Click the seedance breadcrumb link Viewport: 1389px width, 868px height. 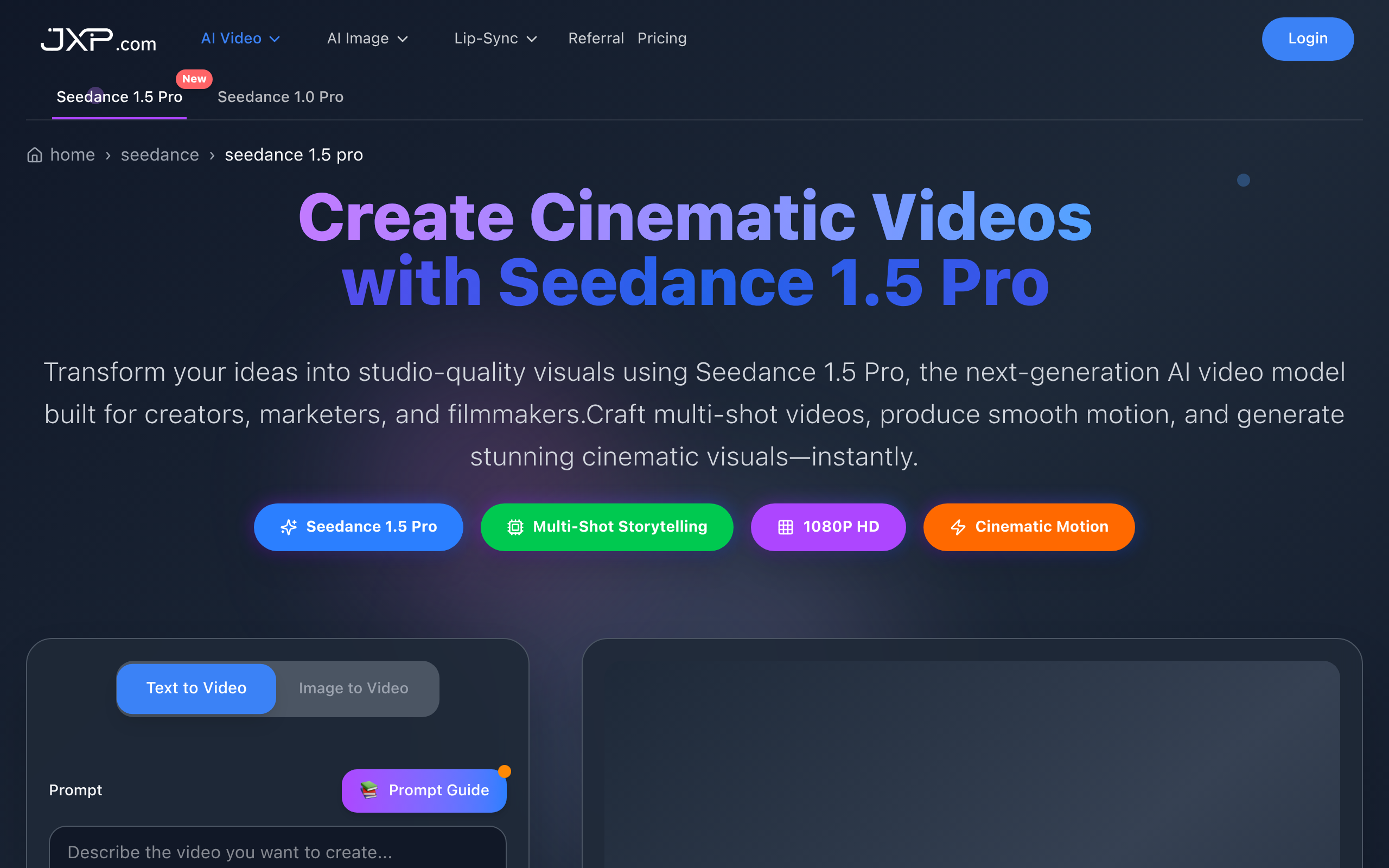(160, 155)
